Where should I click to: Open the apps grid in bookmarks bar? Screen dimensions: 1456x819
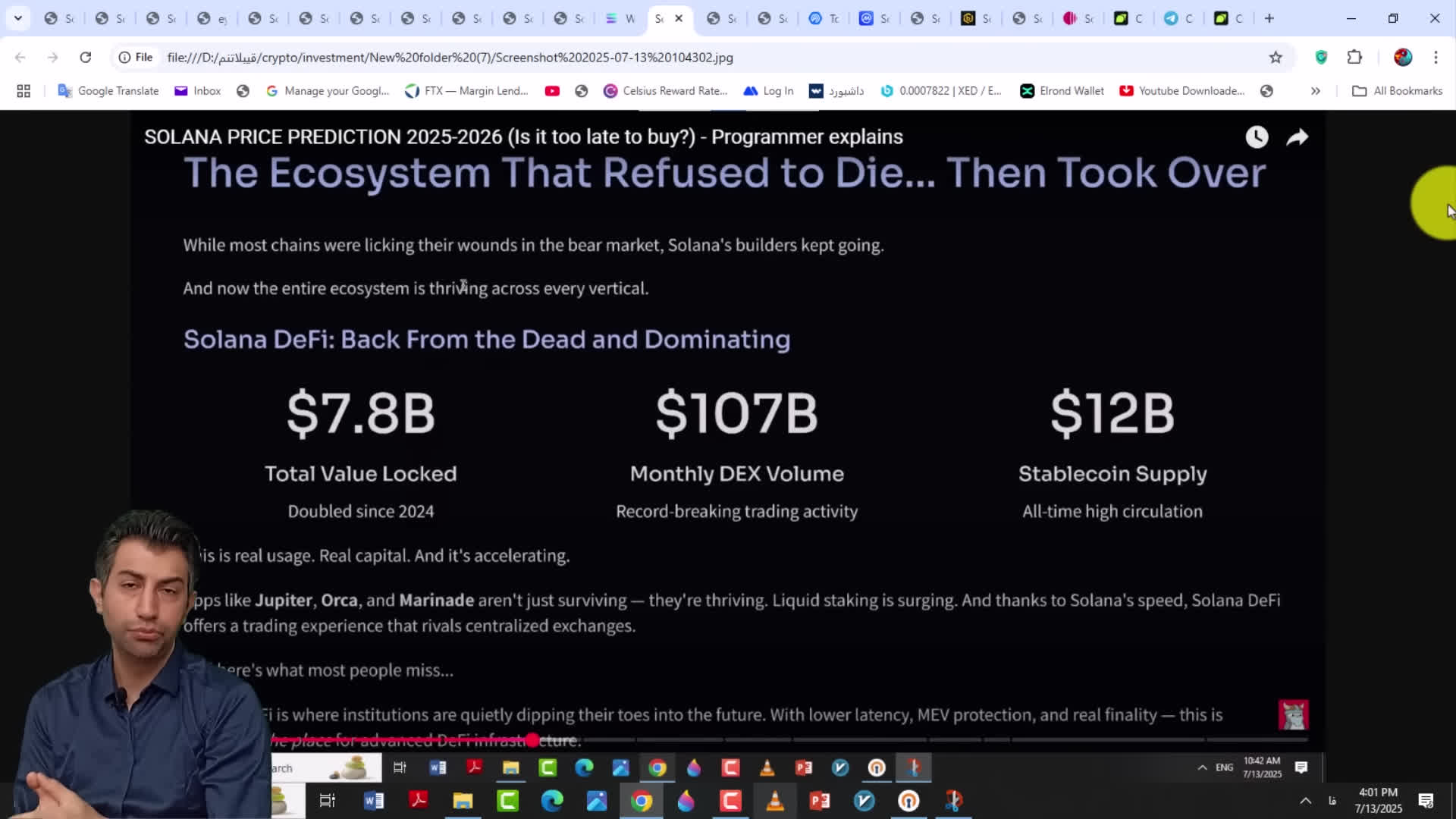coord(24,91)
